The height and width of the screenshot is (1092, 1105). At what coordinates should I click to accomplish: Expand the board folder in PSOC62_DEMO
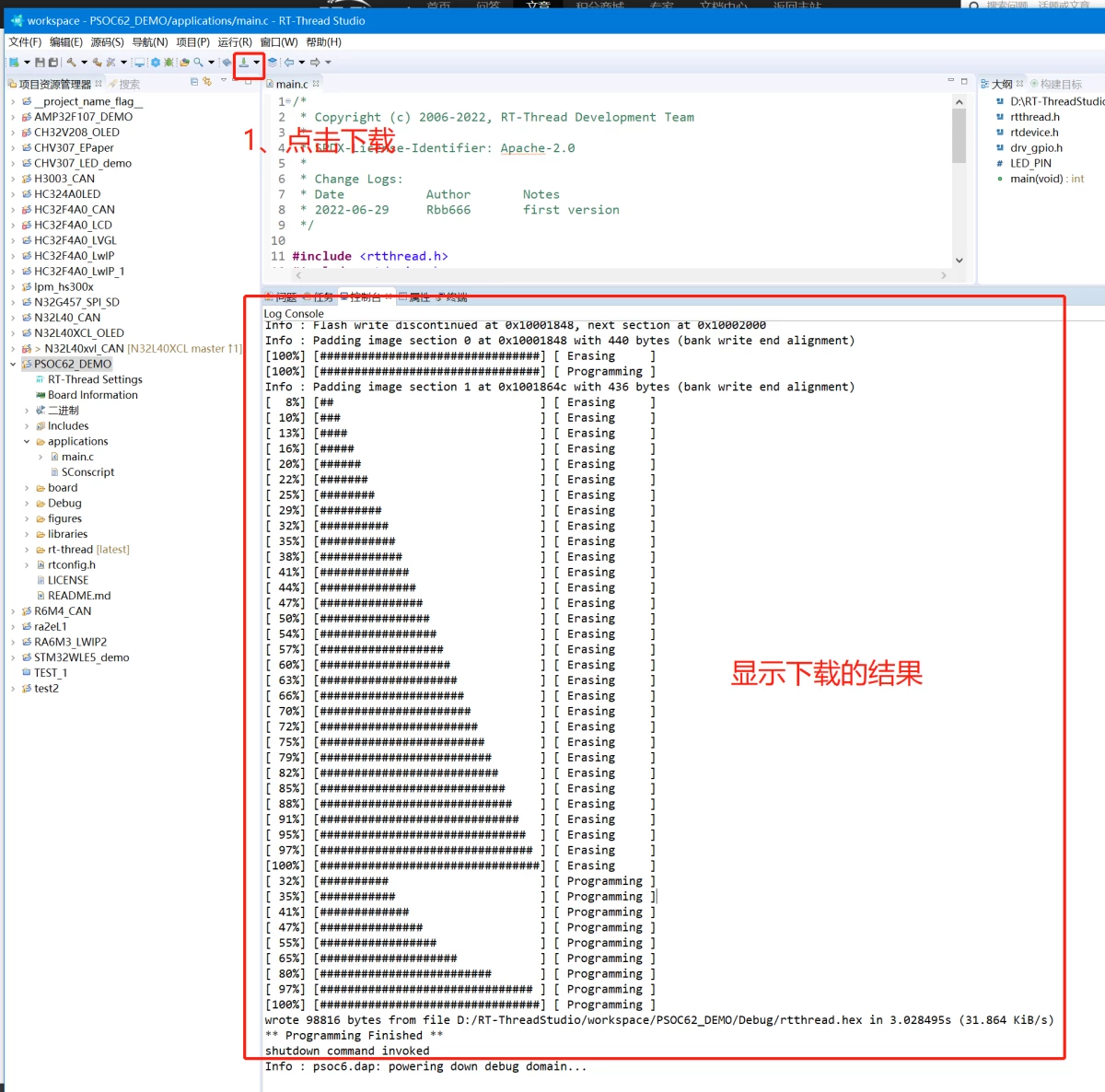(x=28, y=487)
